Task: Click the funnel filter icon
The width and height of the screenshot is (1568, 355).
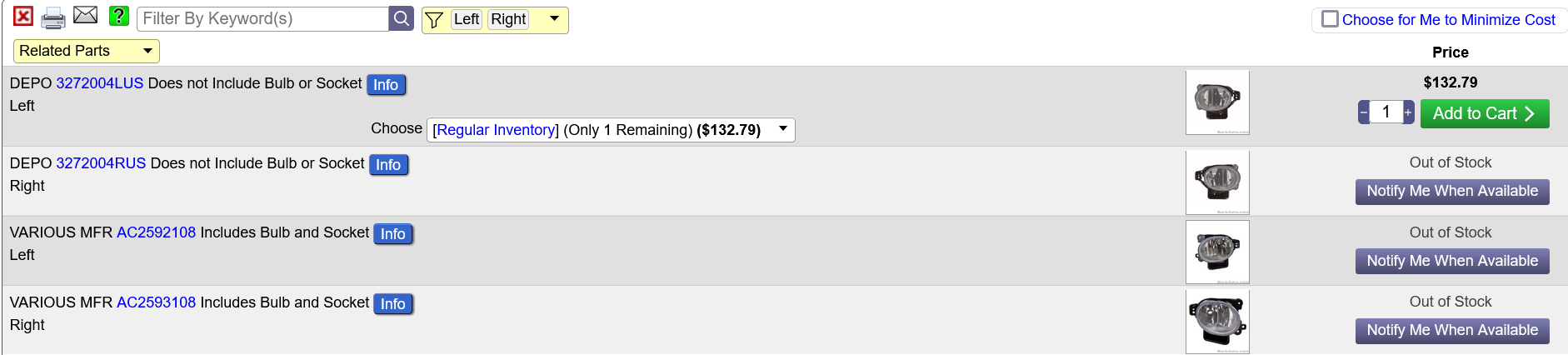Action: coord(434,20)
